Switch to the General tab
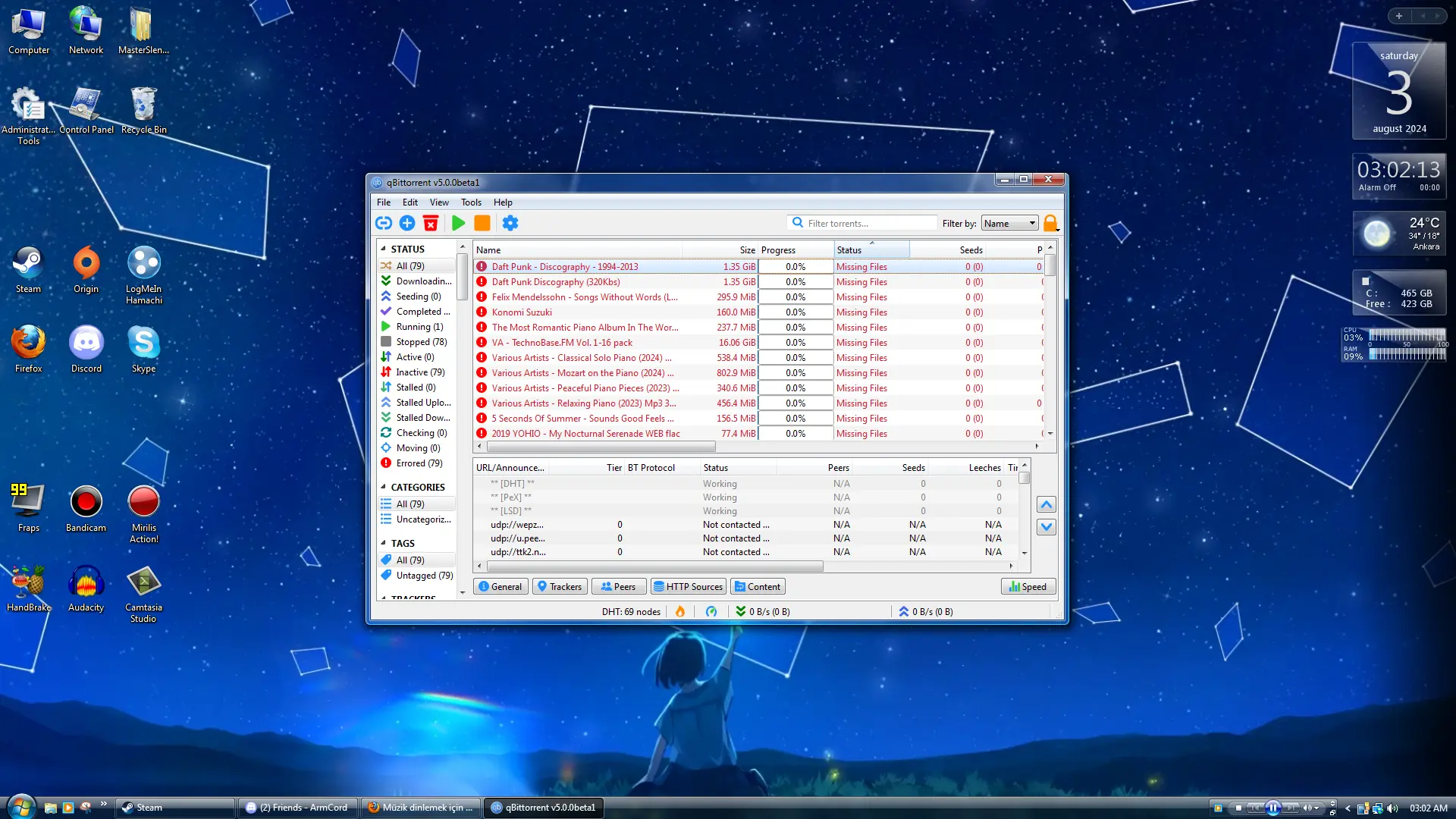 (500, 586)
